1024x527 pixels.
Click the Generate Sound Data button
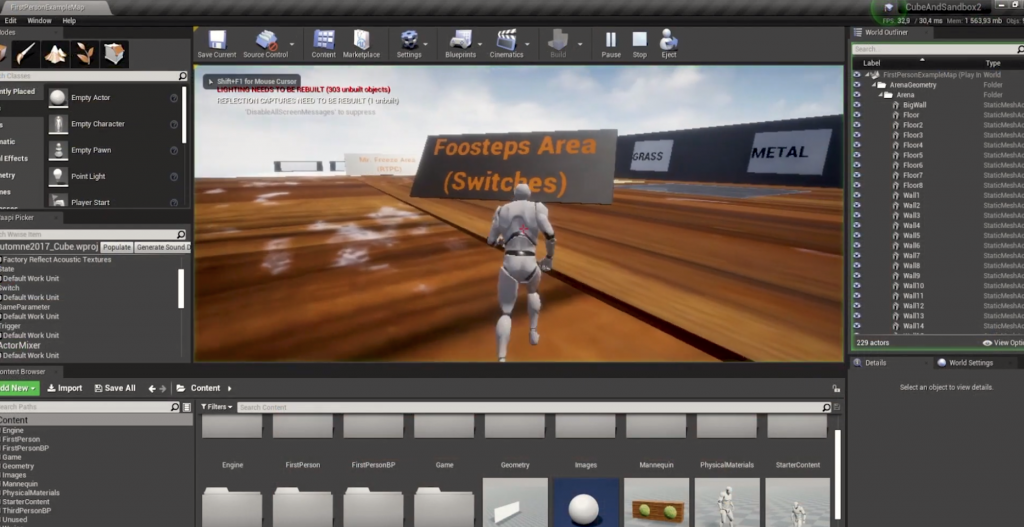tap(163, 248)
